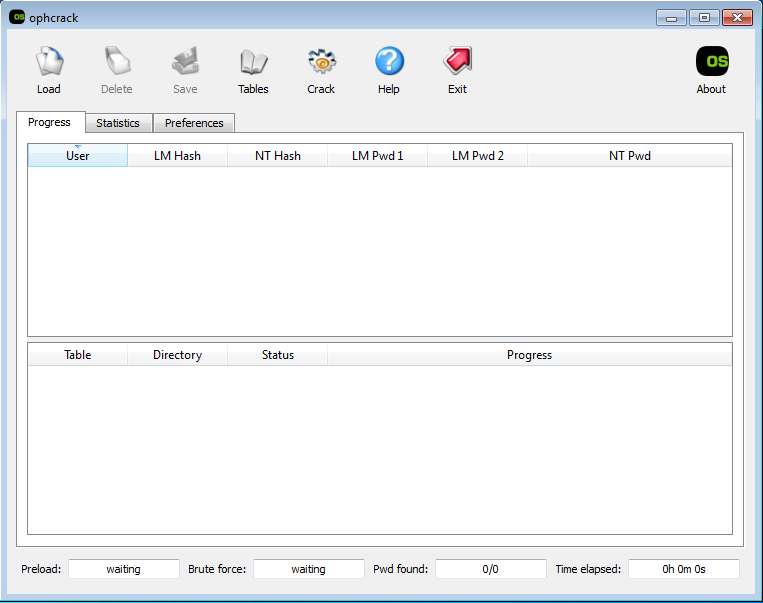Click the LM Pwd 2 column header
This screenshot has height=603, width=763.
(x=478, y=156)
